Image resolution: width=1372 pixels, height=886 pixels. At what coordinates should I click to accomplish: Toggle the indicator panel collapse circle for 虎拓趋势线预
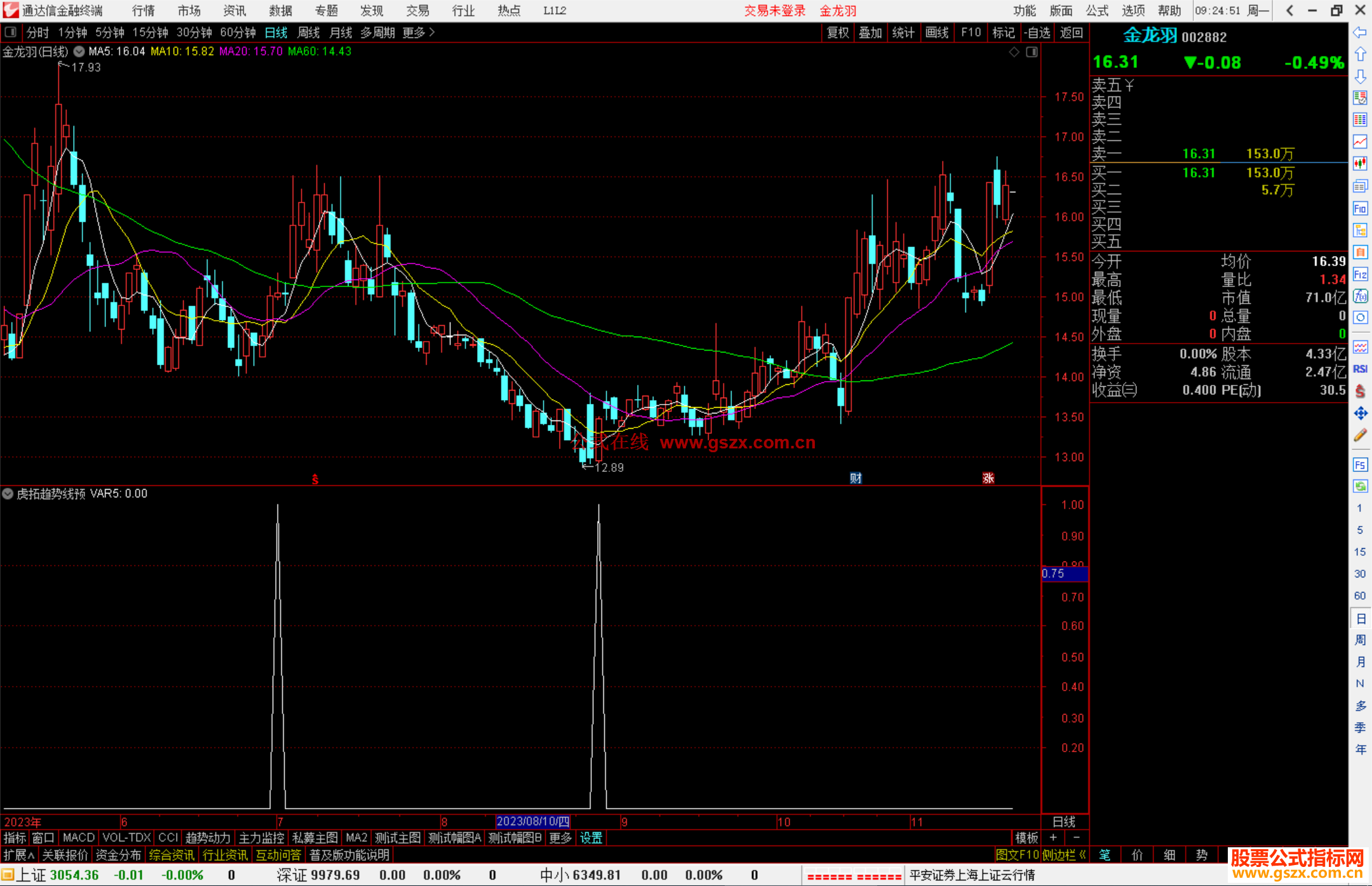pos(8,493)
